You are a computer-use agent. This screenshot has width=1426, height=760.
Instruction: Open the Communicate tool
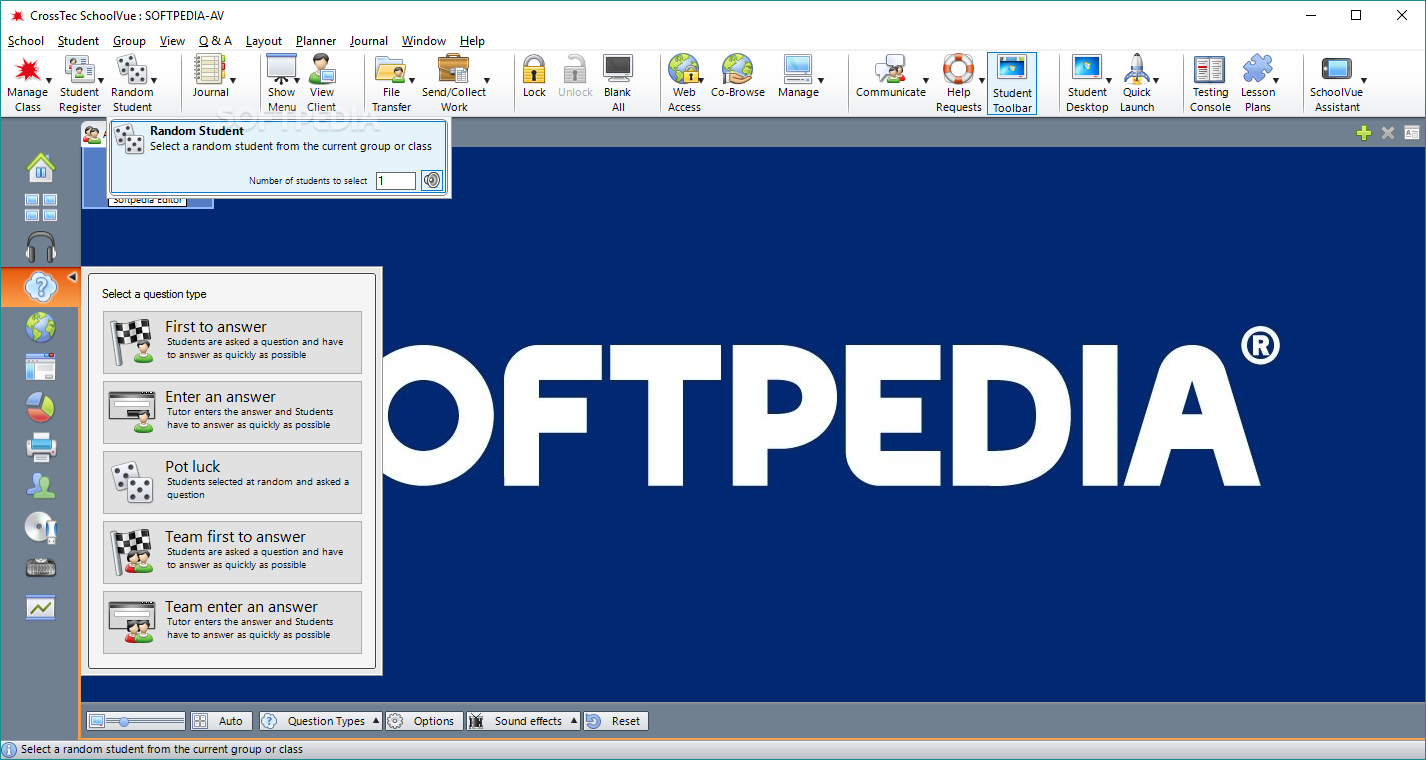click(890, 77)
